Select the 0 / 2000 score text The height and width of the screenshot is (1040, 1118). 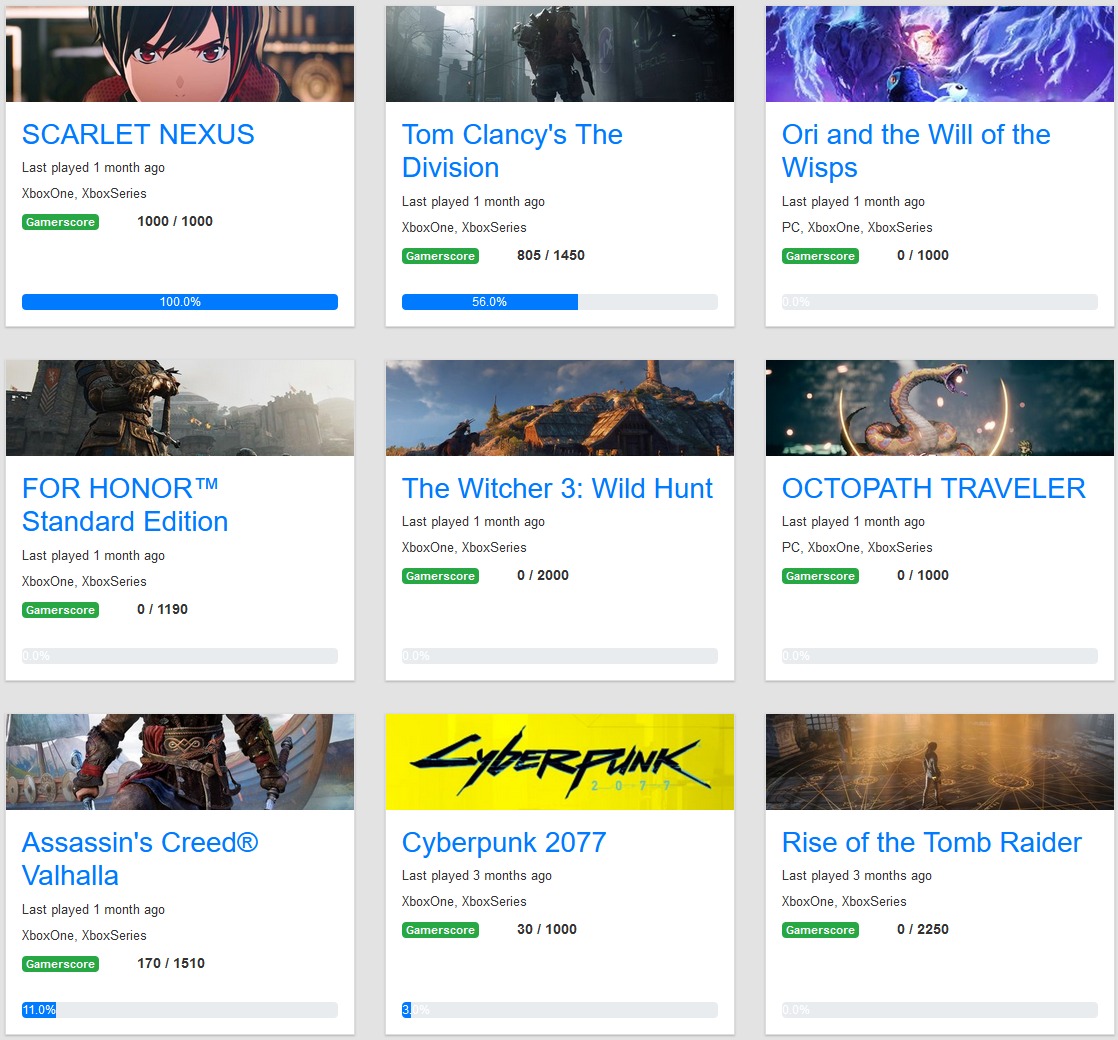point(543,575)
